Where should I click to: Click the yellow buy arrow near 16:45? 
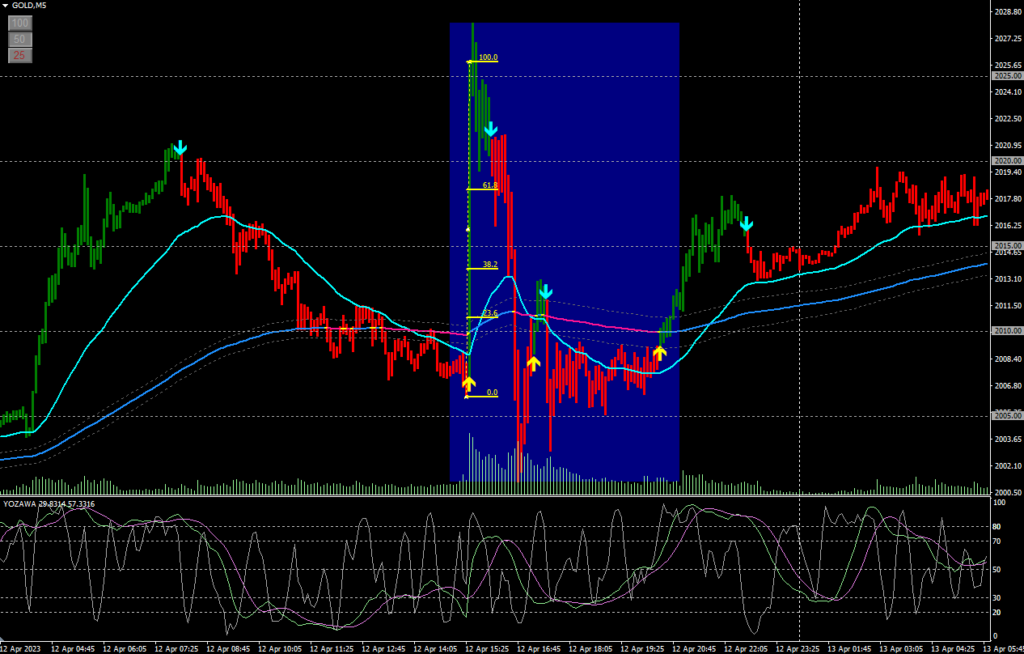tap(534, 364)
